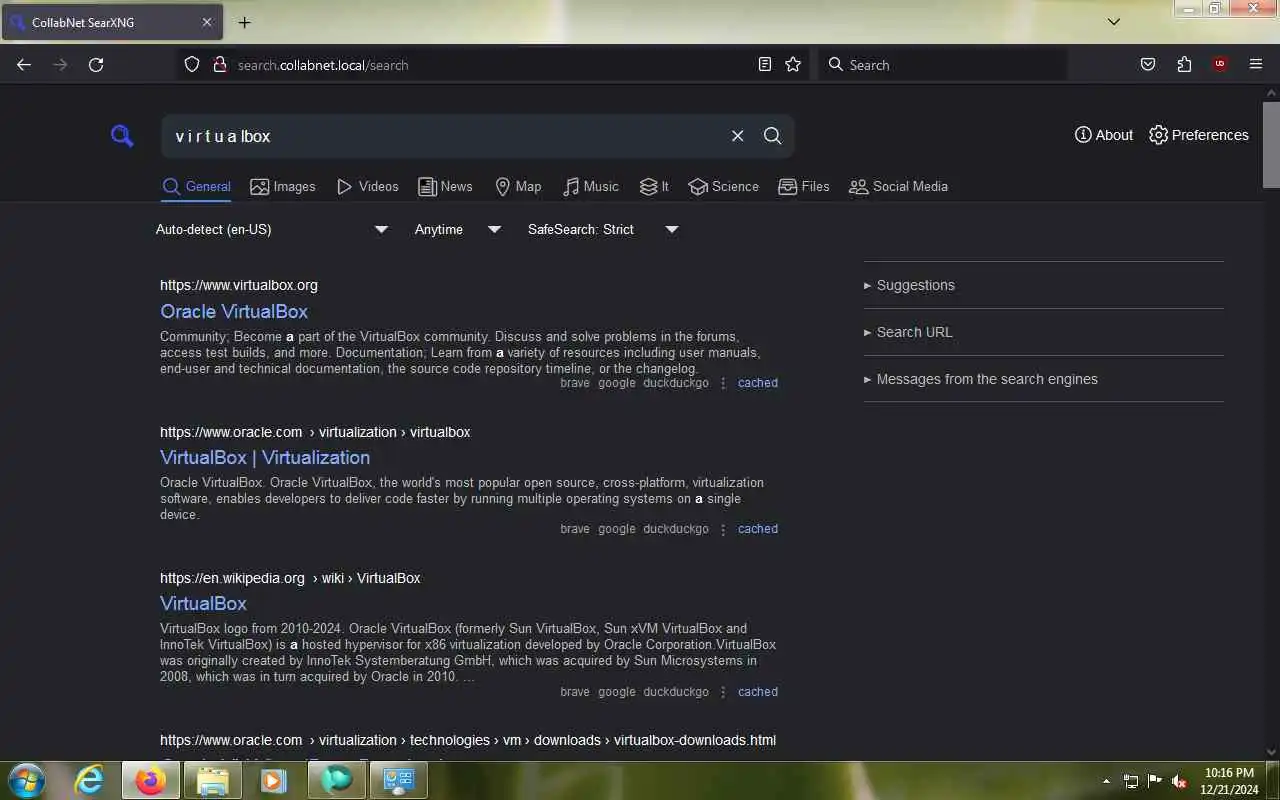Switch to Files category
Viewport: 1280px width, 800px height.
pyautogui.click(x=804, y=187)
